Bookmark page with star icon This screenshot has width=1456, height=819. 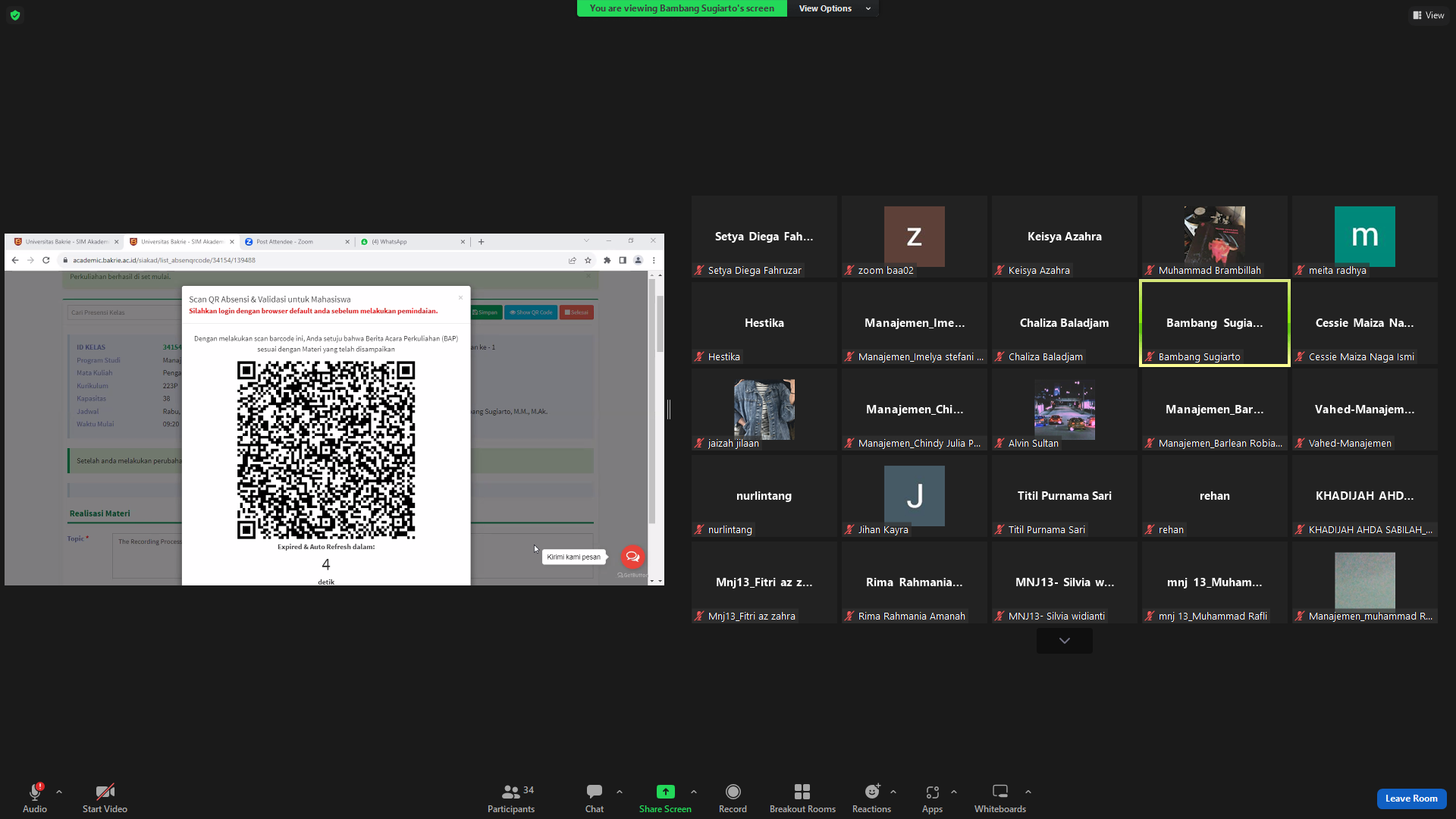tap(588, 260)
